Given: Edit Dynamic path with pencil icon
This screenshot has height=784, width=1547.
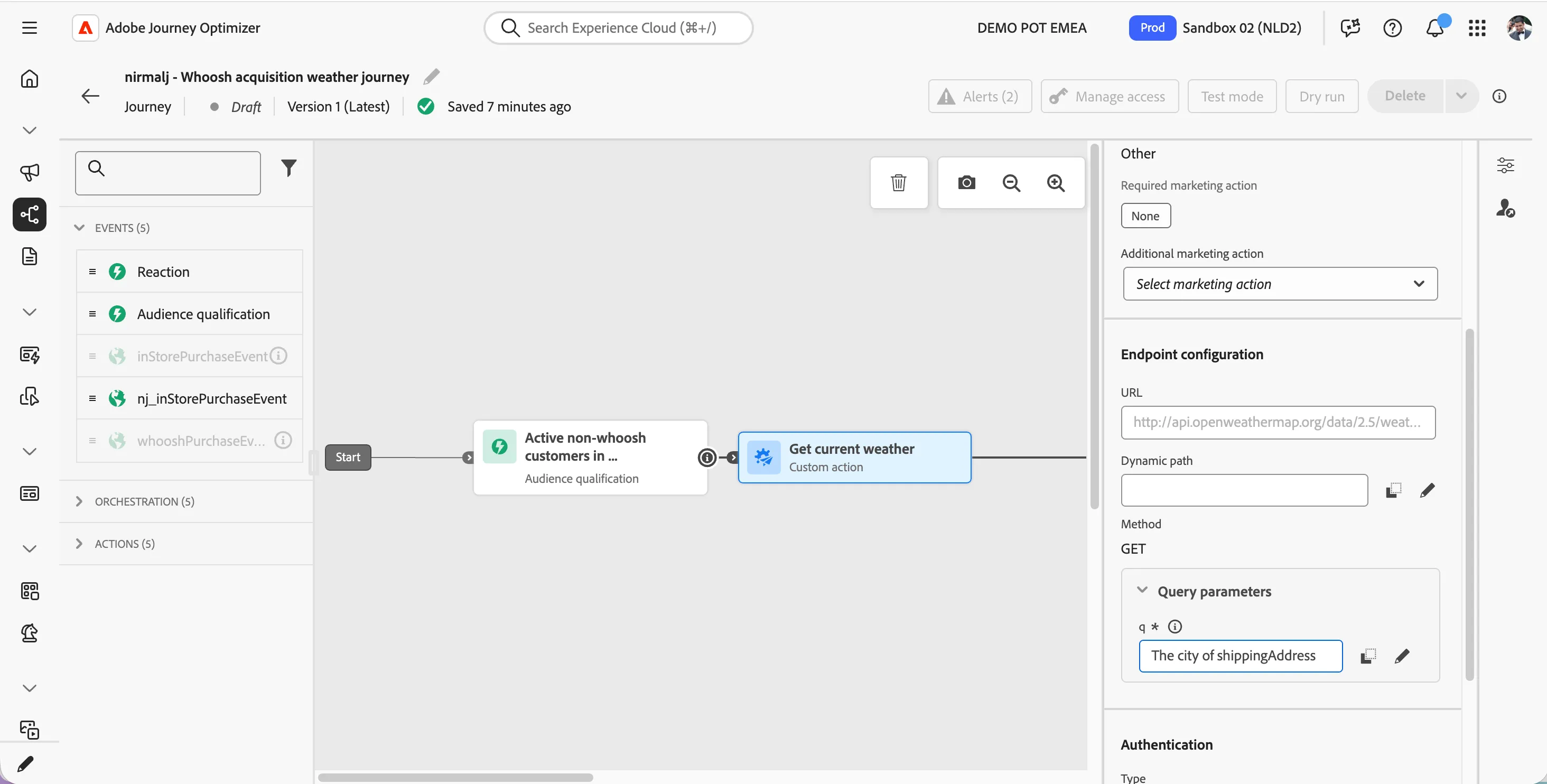Looking at the screenshot, I should (1428, 490).
